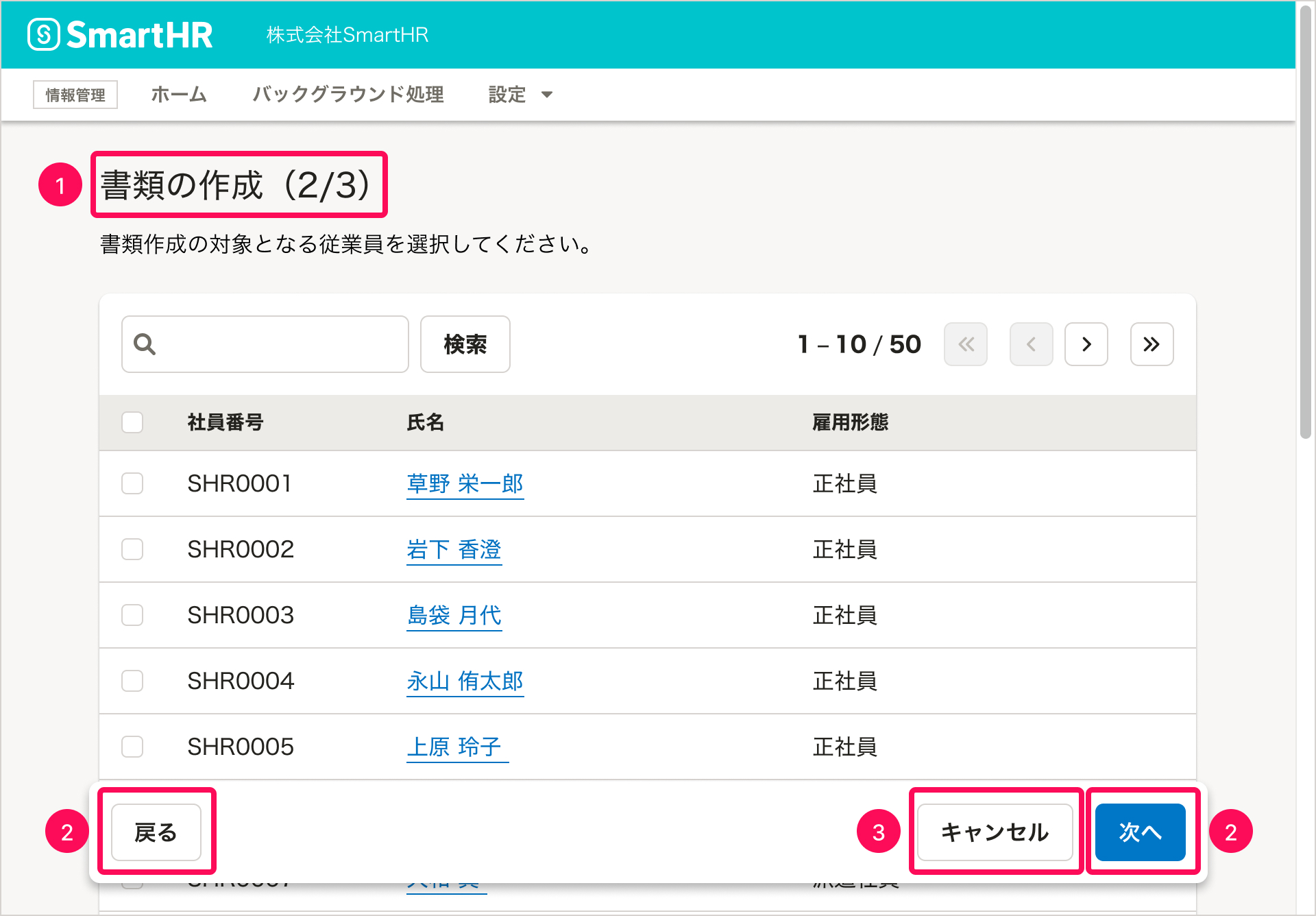
Task: Click the magnifying glass search icon
Action: click(145, 344)
